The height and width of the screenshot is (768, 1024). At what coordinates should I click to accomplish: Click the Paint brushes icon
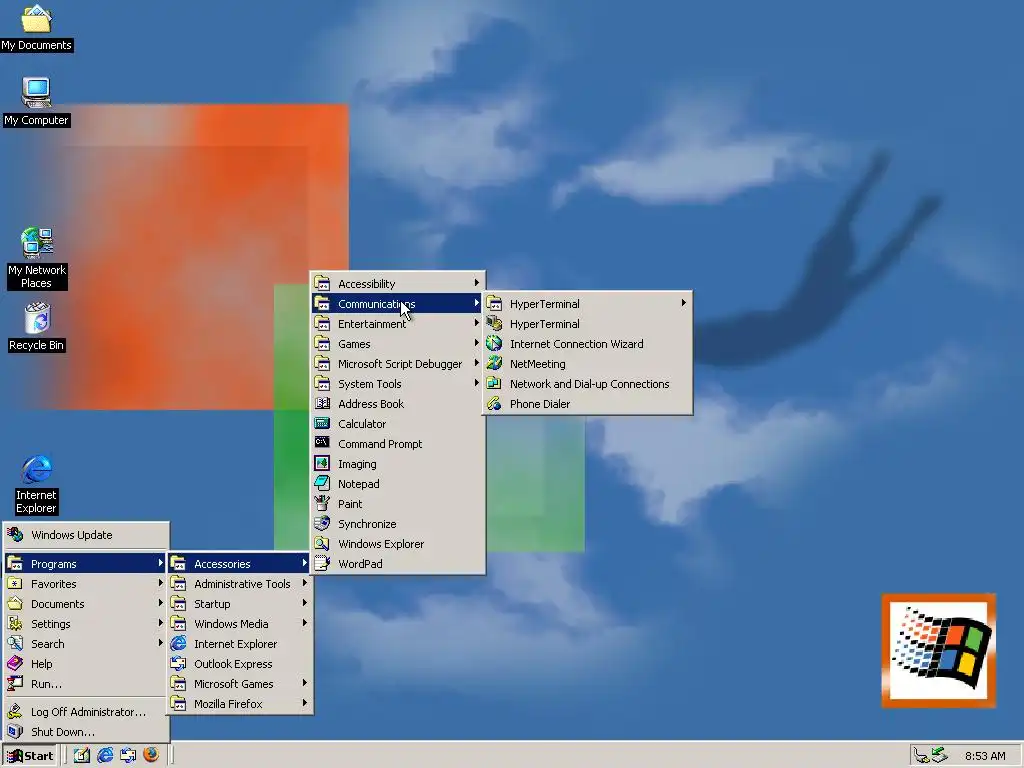click(322, 504)
